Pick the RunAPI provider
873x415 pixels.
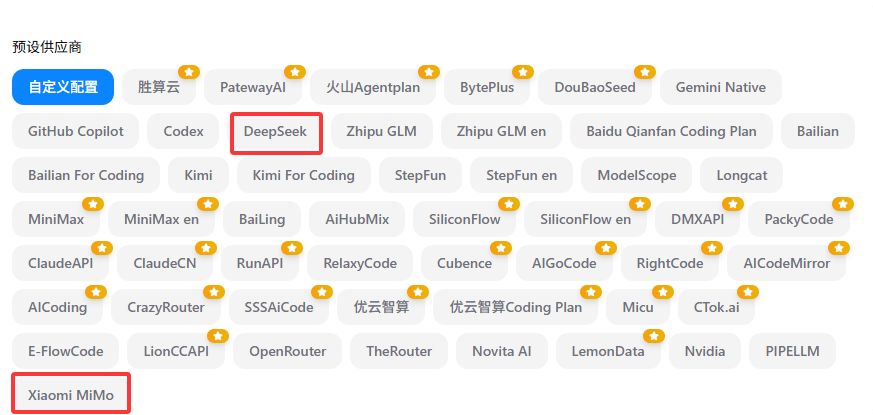[x=259, y=263]
